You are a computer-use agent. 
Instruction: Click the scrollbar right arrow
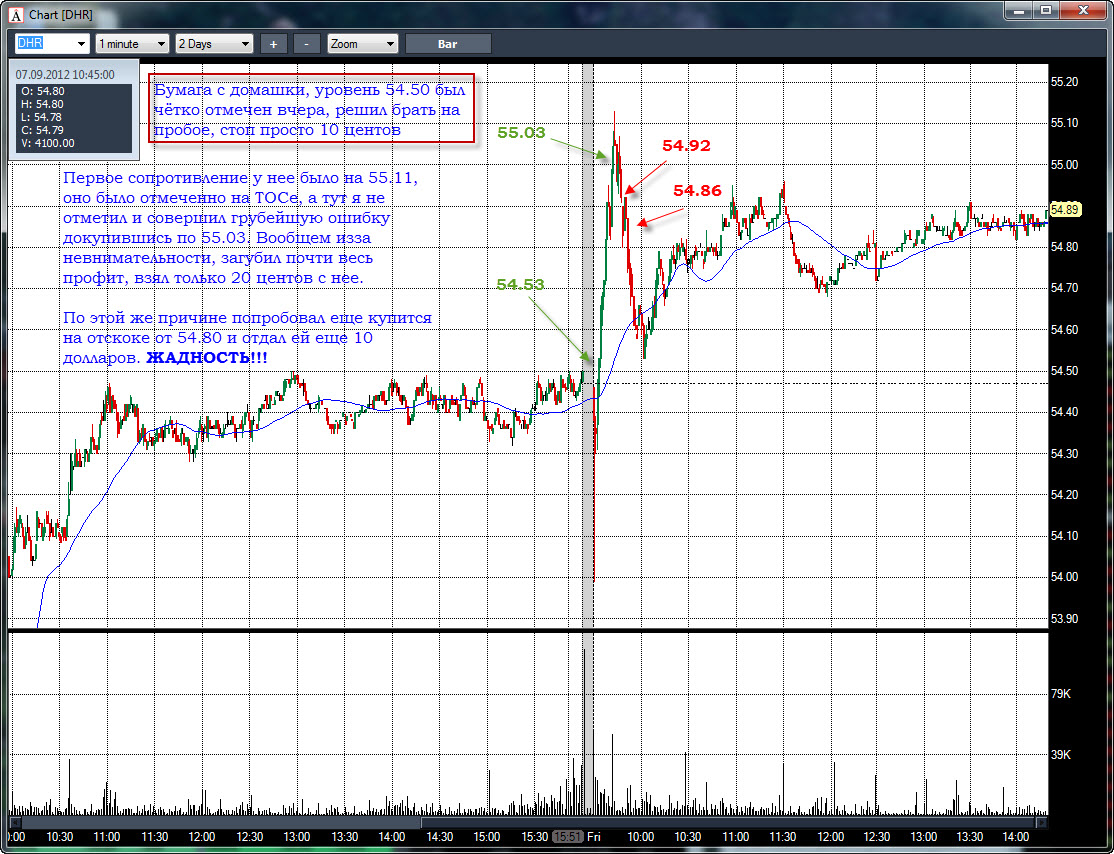click(x=1042, y=823)
